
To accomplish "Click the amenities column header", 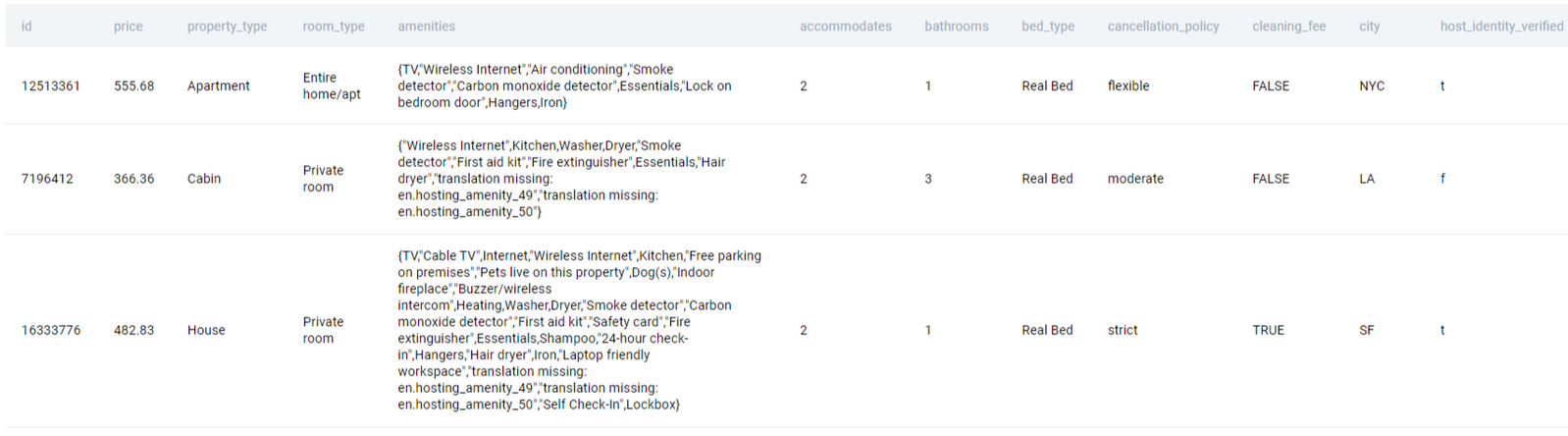I will click(x=426, y=27).
